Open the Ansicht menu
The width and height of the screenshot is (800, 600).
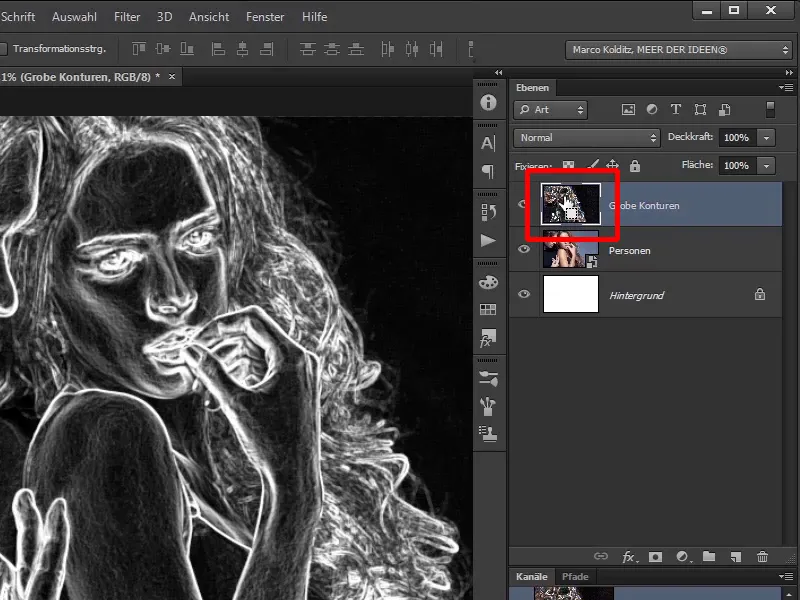click(x=209, y=17)
